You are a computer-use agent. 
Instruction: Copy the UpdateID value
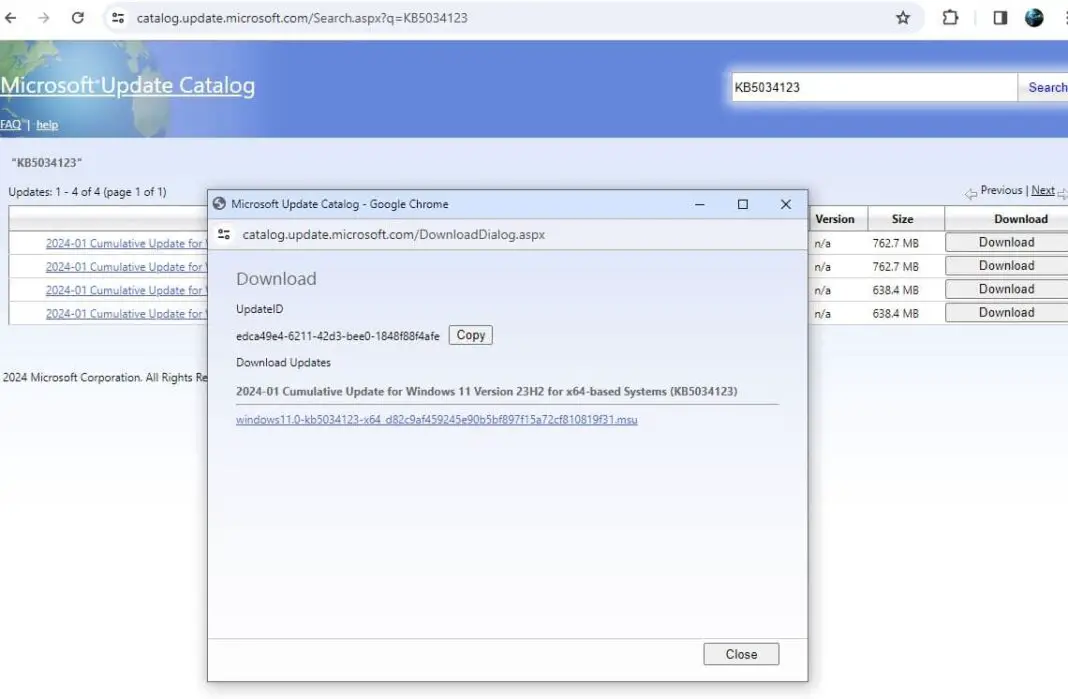pyautogui.click(x=470, y=335)
